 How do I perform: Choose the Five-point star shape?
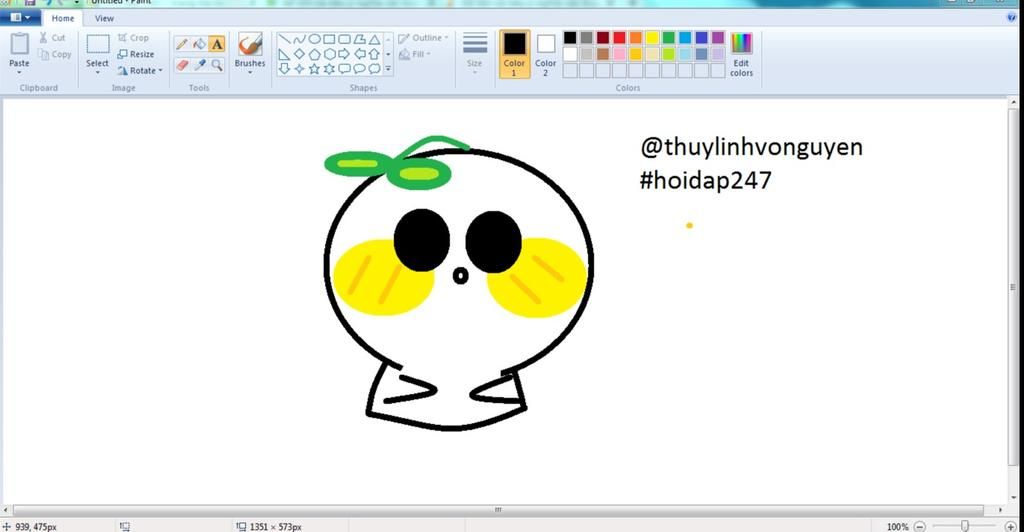314,68
